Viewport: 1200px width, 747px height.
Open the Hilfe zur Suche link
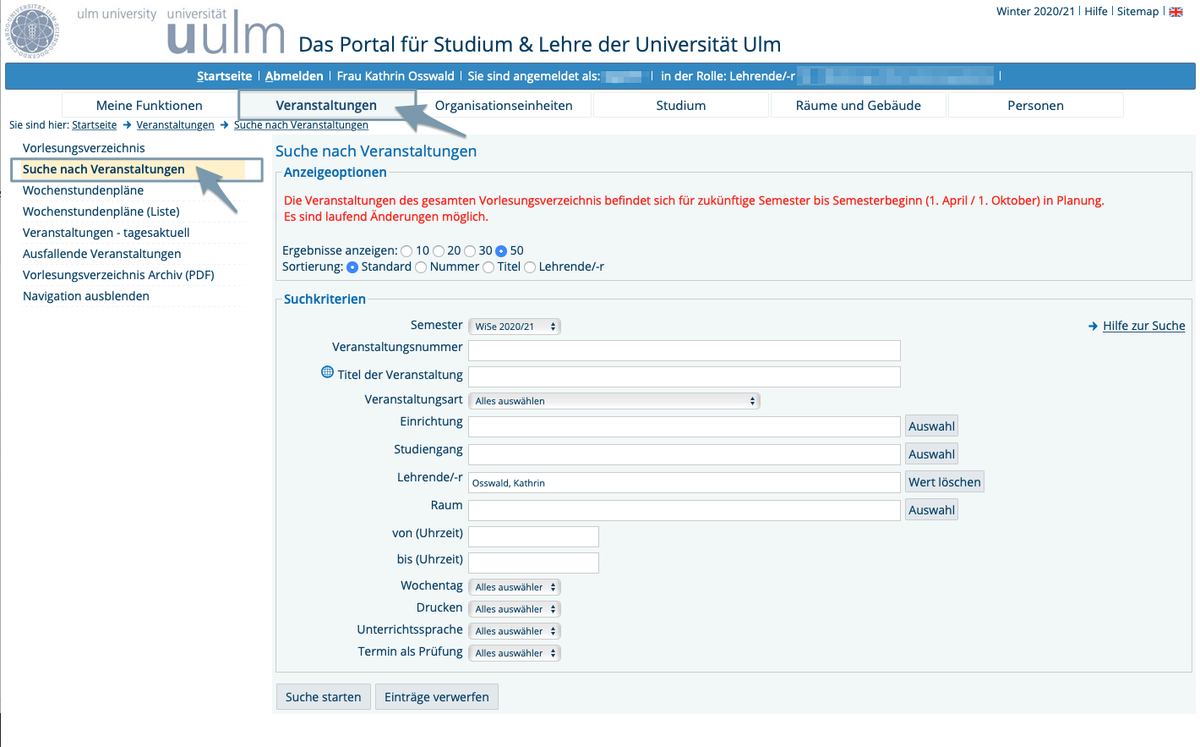coord(1144,326)
